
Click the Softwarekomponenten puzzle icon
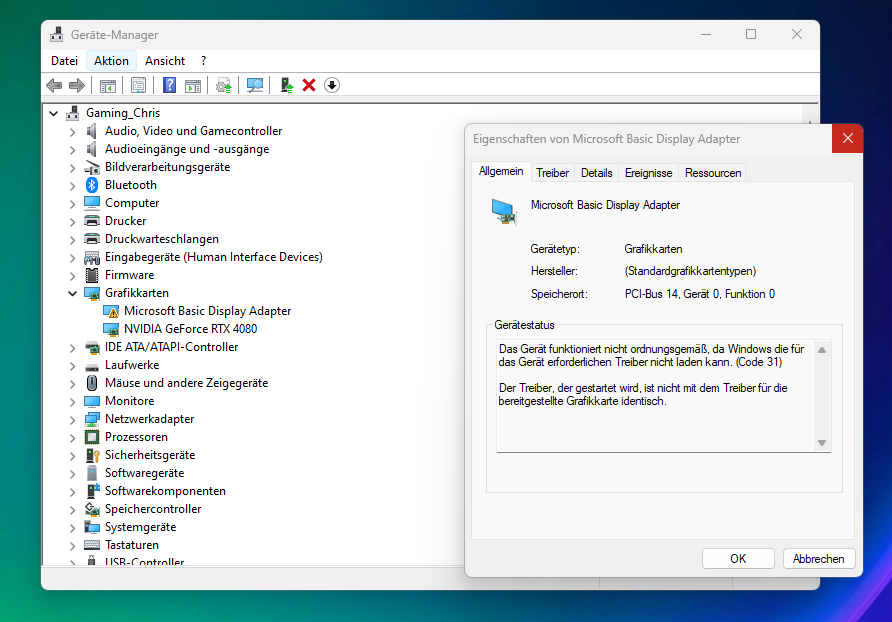tap(93, 491)
